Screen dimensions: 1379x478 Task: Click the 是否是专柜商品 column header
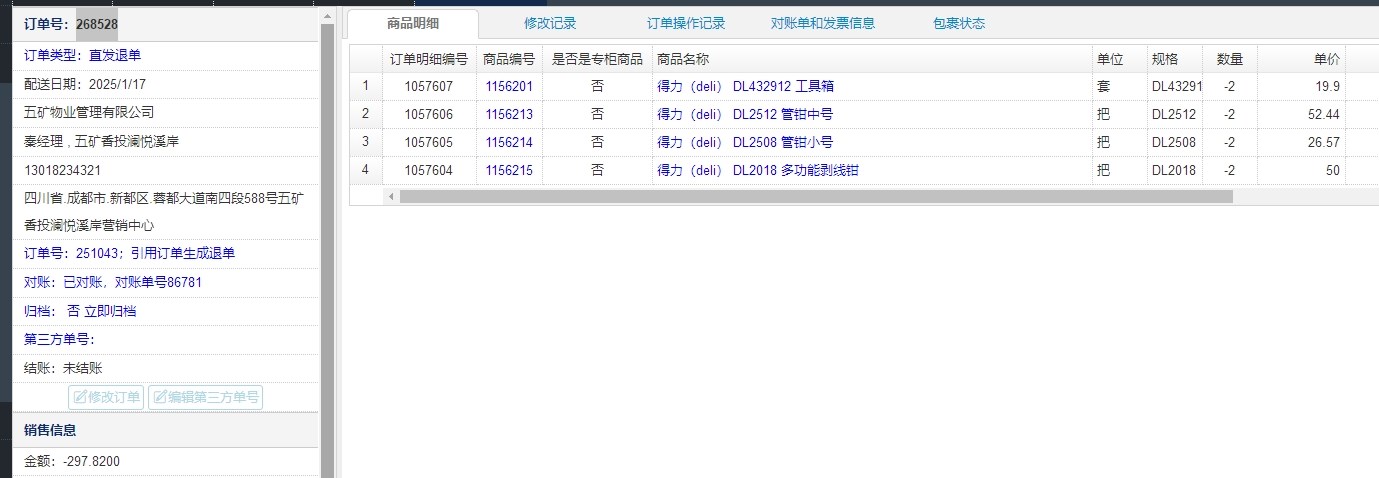pos(597,59)
